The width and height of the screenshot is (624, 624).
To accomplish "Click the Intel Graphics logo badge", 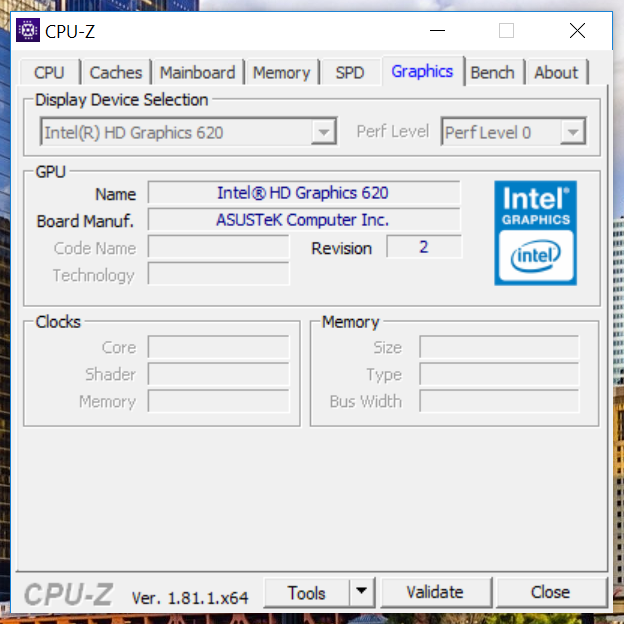I will 535,233.
